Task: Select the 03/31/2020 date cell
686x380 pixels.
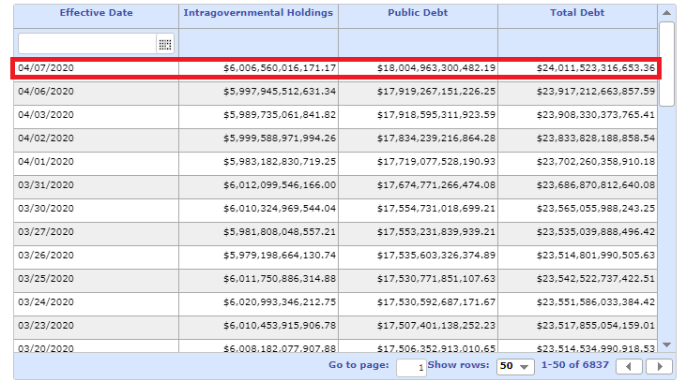Action: pyautogui.click(x=46, y=185)
